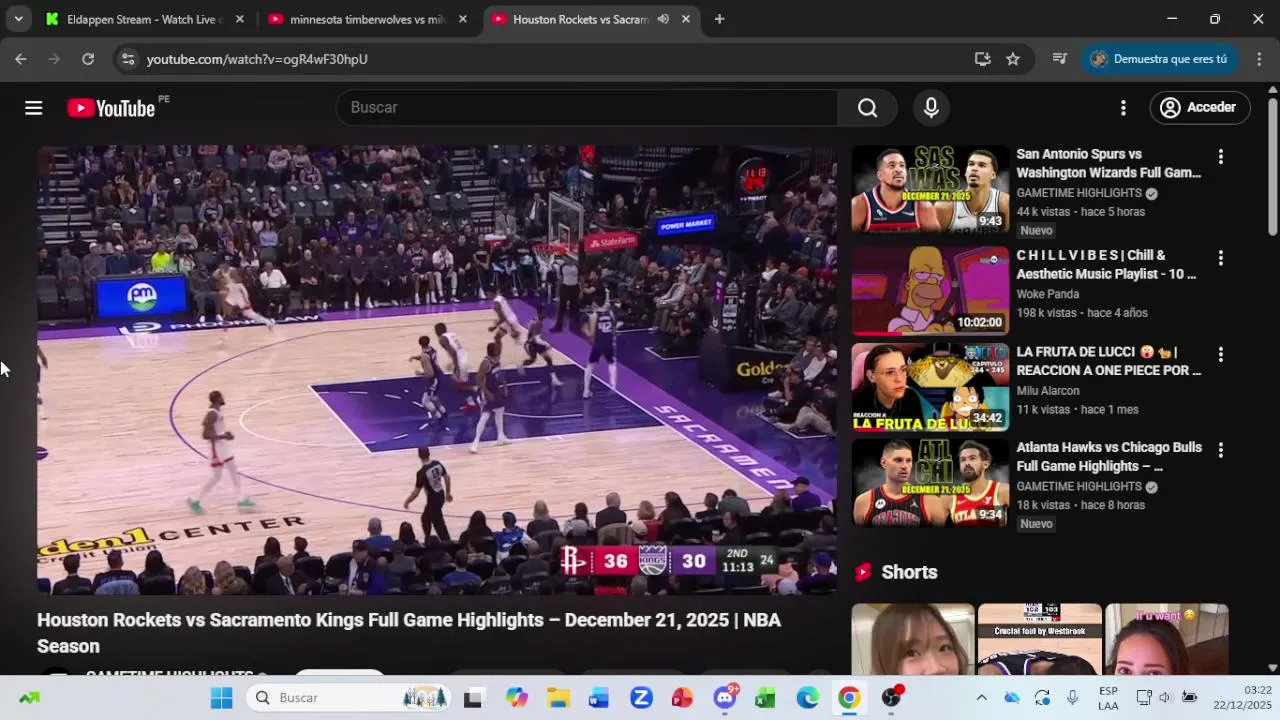
Task: Open Word from the taskbar
Action: (599, 698)
